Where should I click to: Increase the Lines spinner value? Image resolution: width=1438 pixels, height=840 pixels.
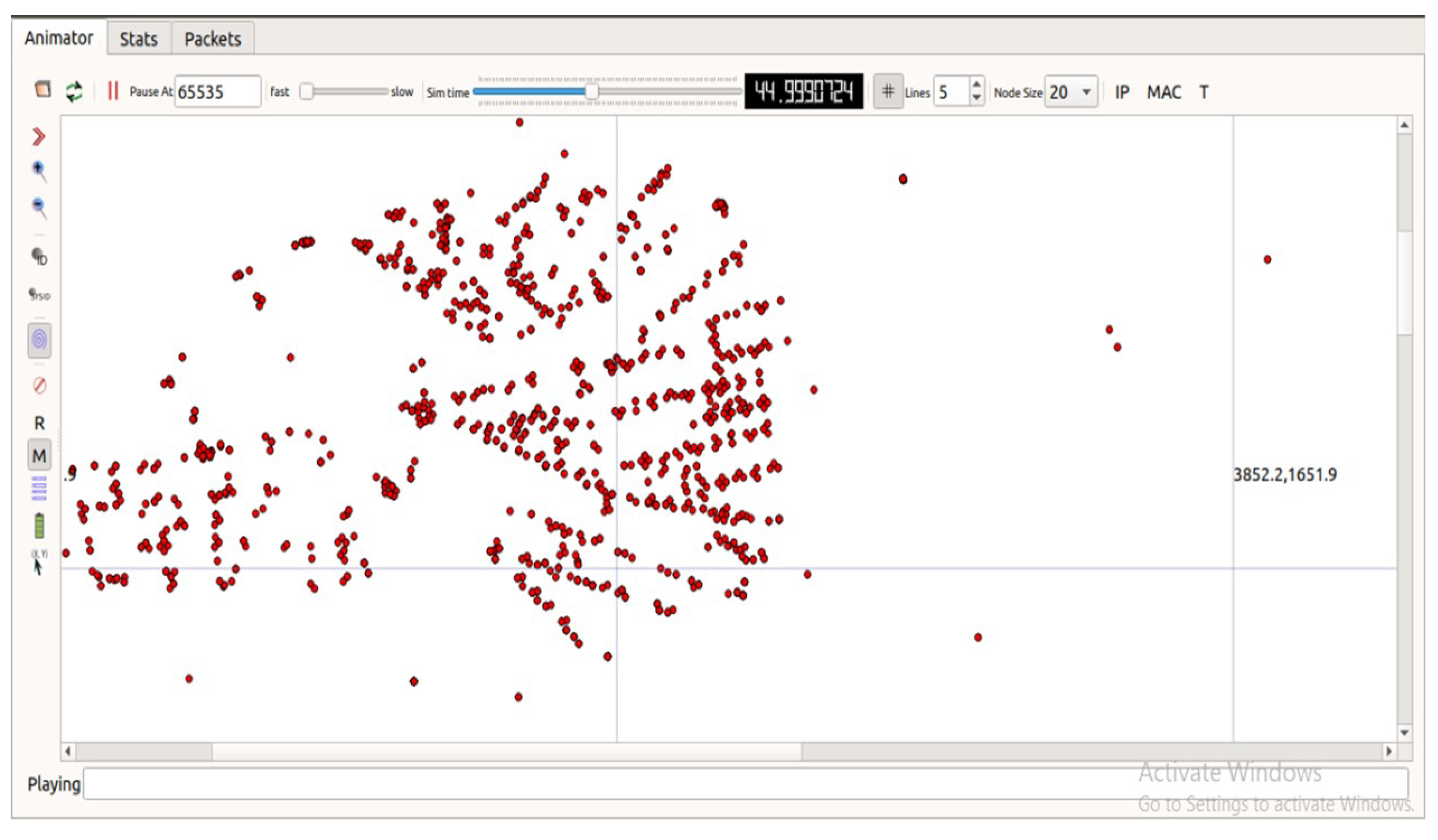(x=976, y=85)
